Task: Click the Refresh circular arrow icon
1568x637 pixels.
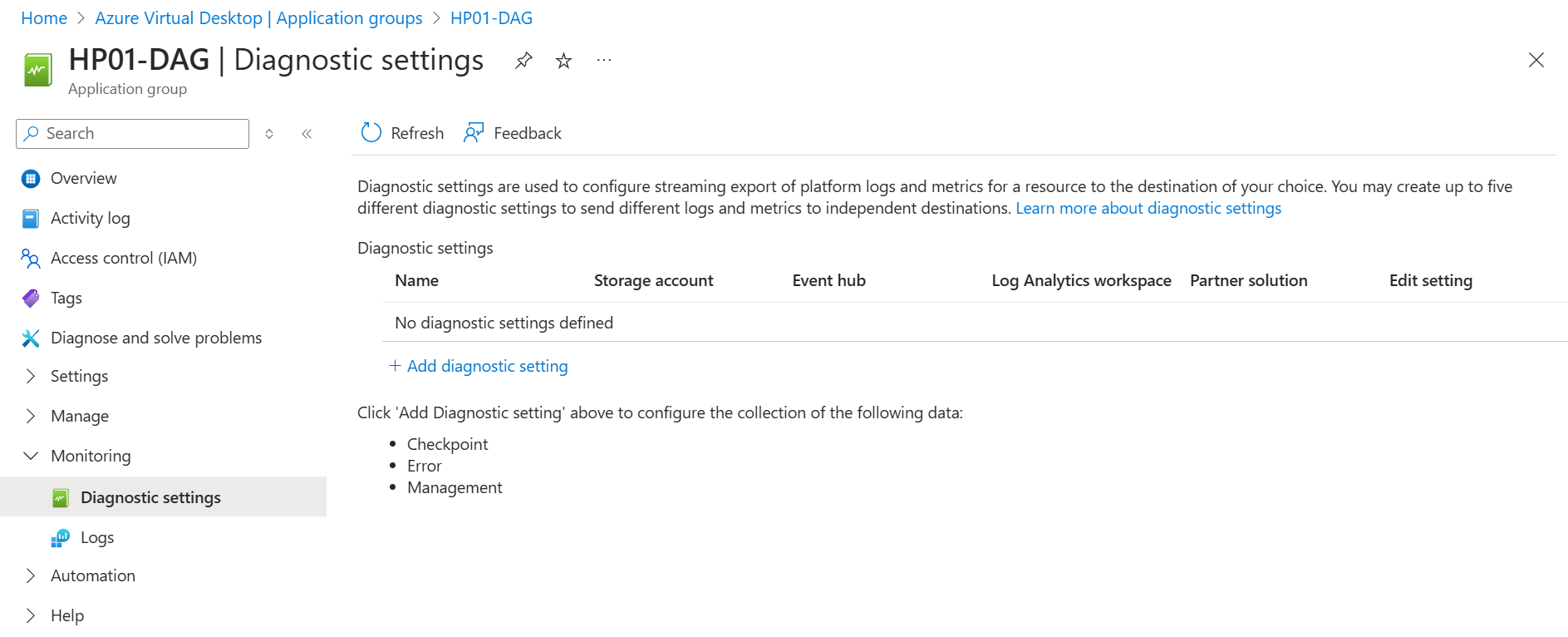Action: click(x=371, y=133)
